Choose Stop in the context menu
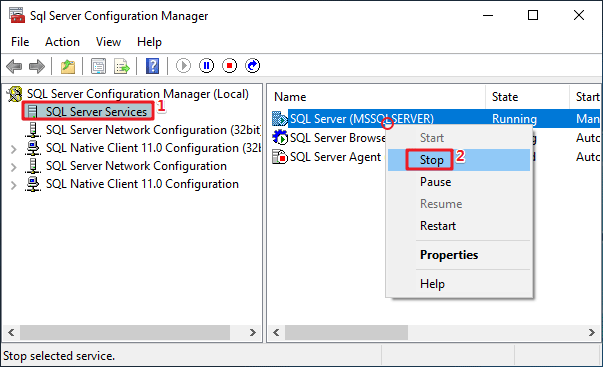Image resolution: width=603 pixels, height=367 pixels. click(459, 160)
